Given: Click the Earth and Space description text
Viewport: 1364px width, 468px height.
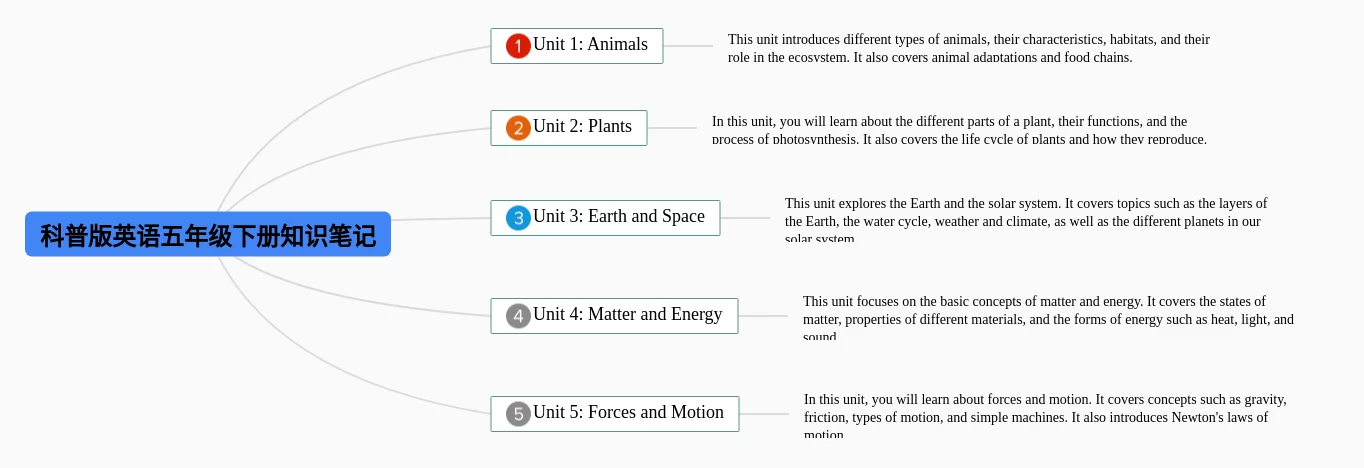Looking at the screenshot, I should pos(1026,221).
